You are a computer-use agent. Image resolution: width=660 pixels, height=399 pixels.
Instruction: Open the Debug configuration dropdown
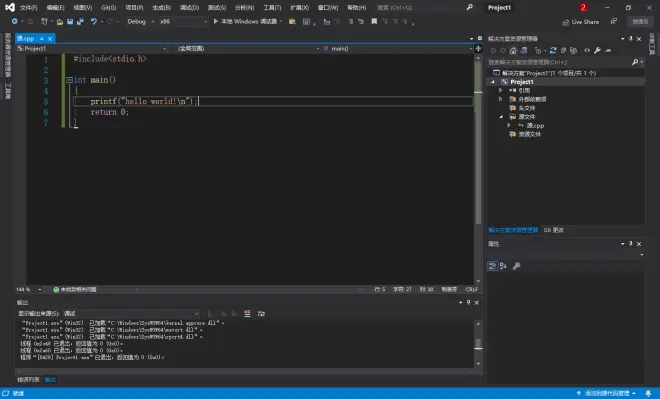(152, 21)
